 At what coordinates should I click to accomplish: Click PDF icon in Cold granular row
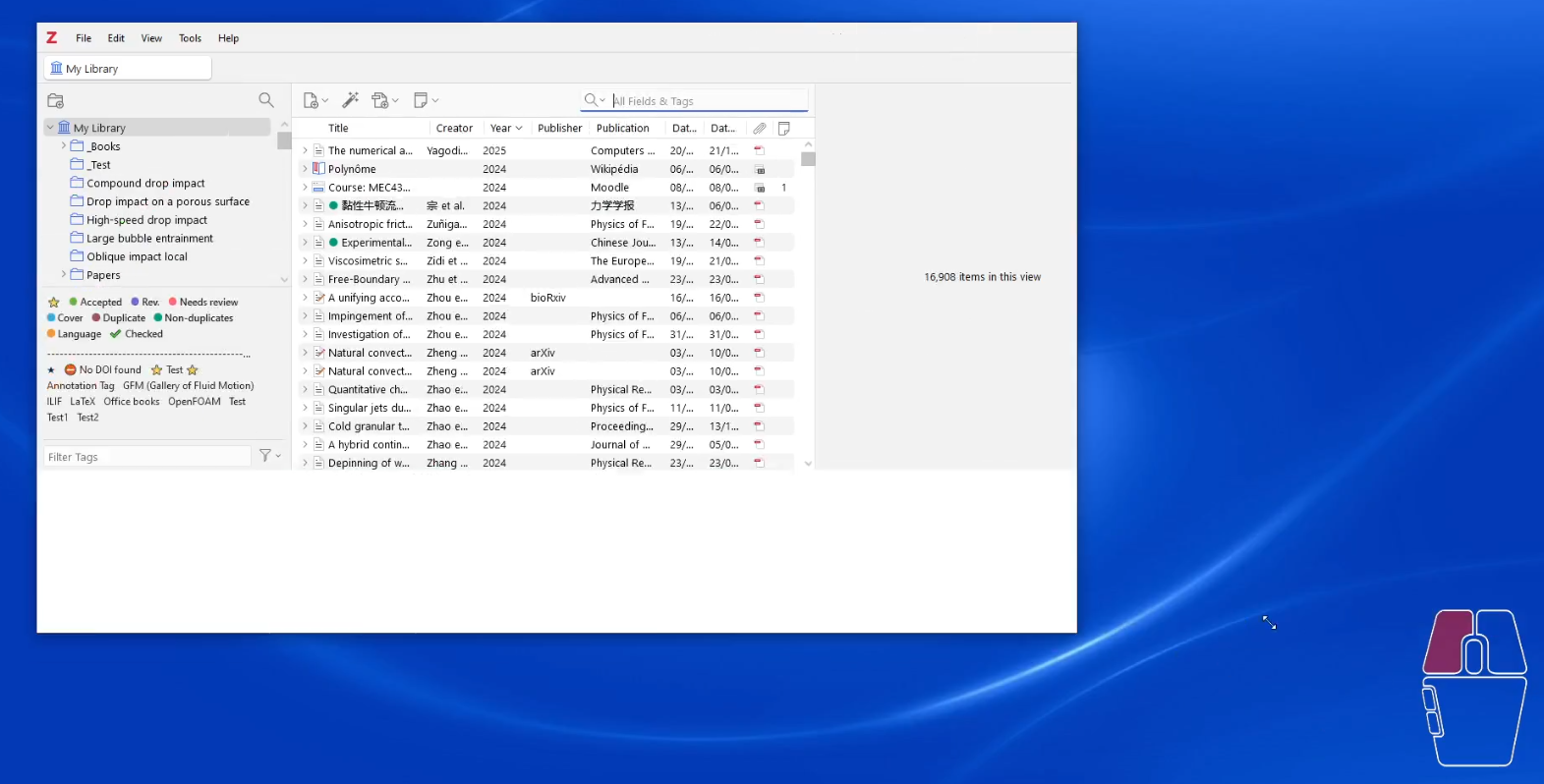(x=759, y=426)
